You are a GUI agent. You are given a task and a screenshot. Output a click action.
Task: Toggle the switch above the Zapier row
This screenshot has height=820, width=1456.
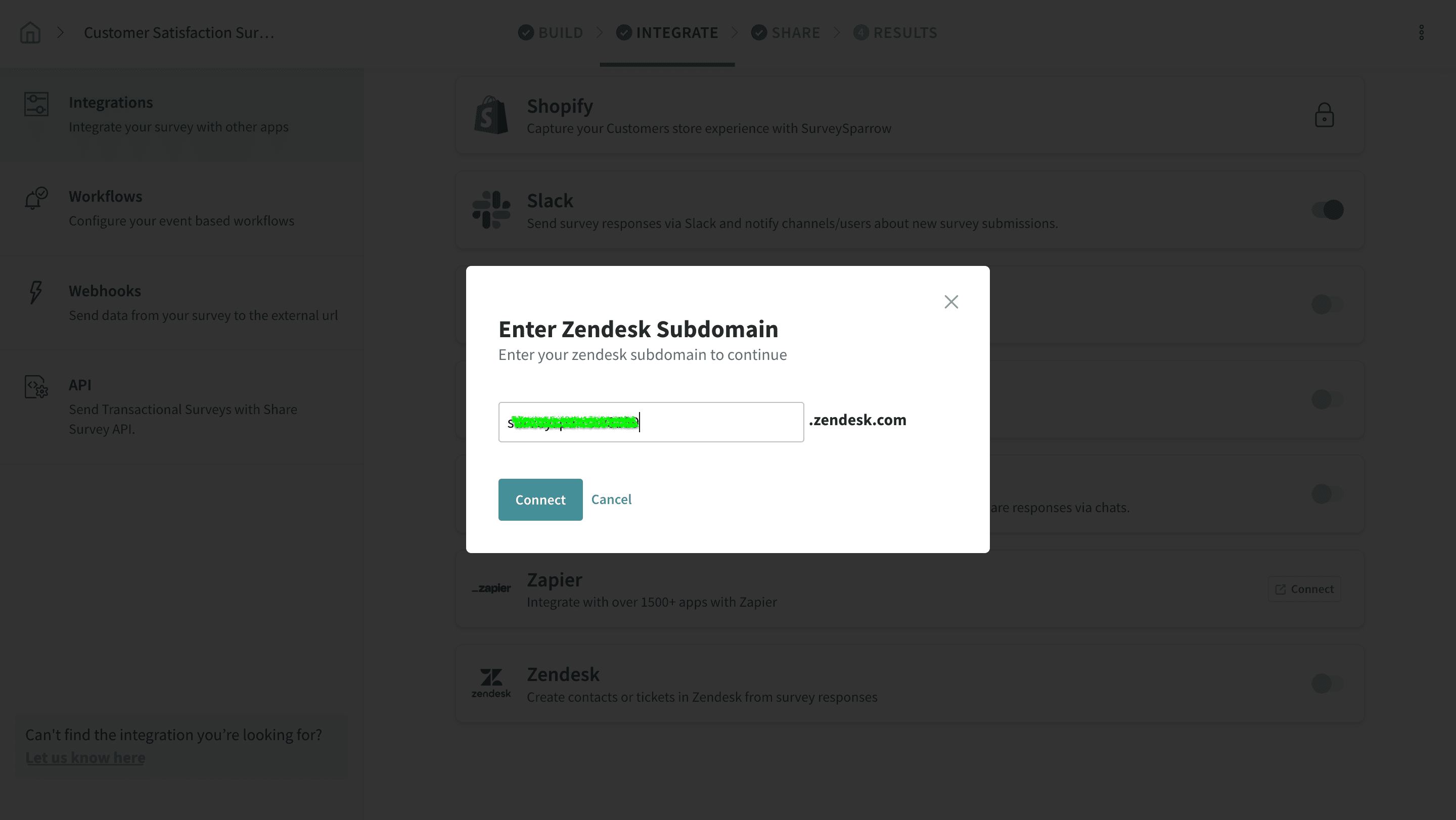coord(1327,494)
